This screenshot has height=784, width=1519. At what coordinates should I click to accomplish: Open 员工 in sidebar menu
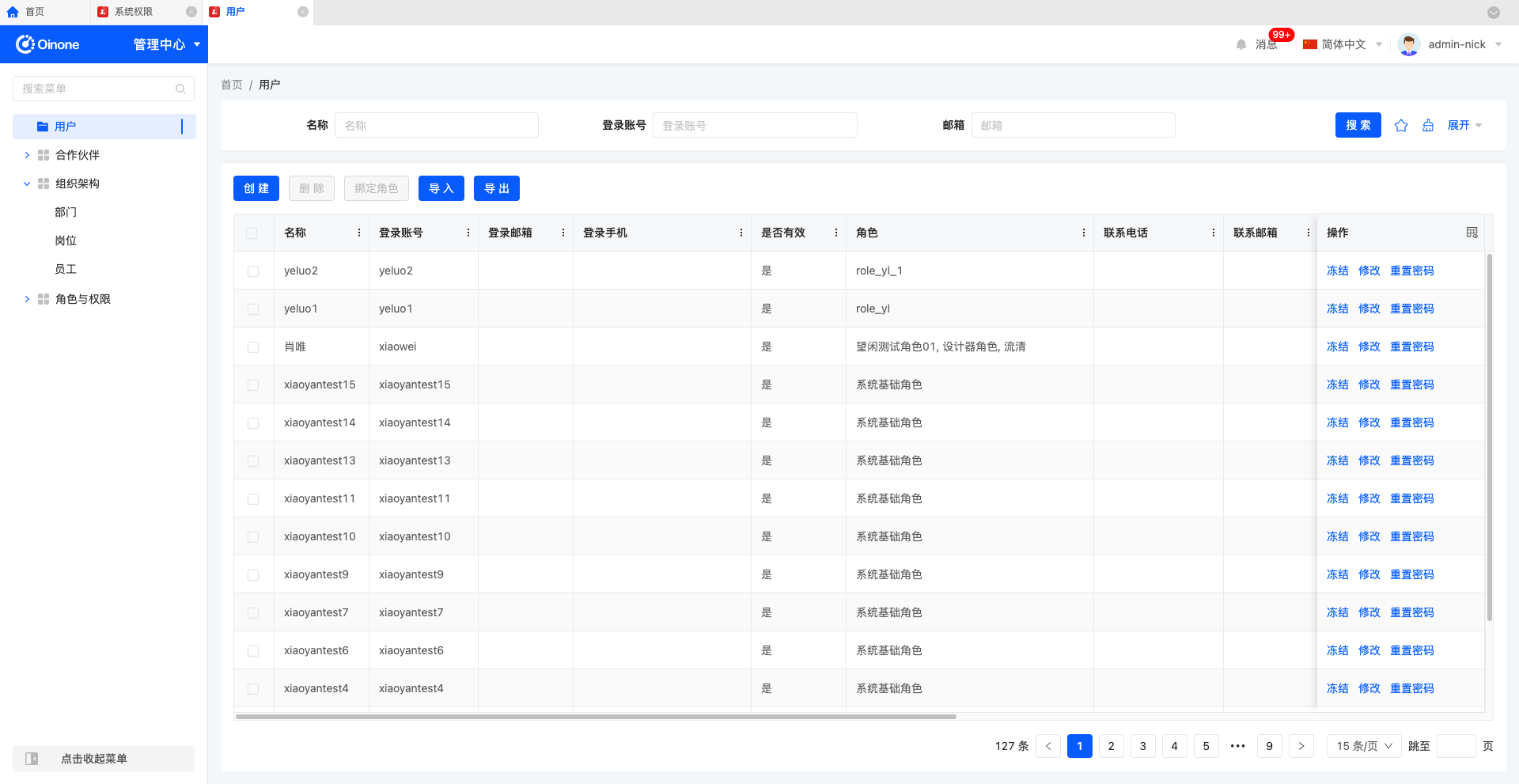(x=66, y=269)
